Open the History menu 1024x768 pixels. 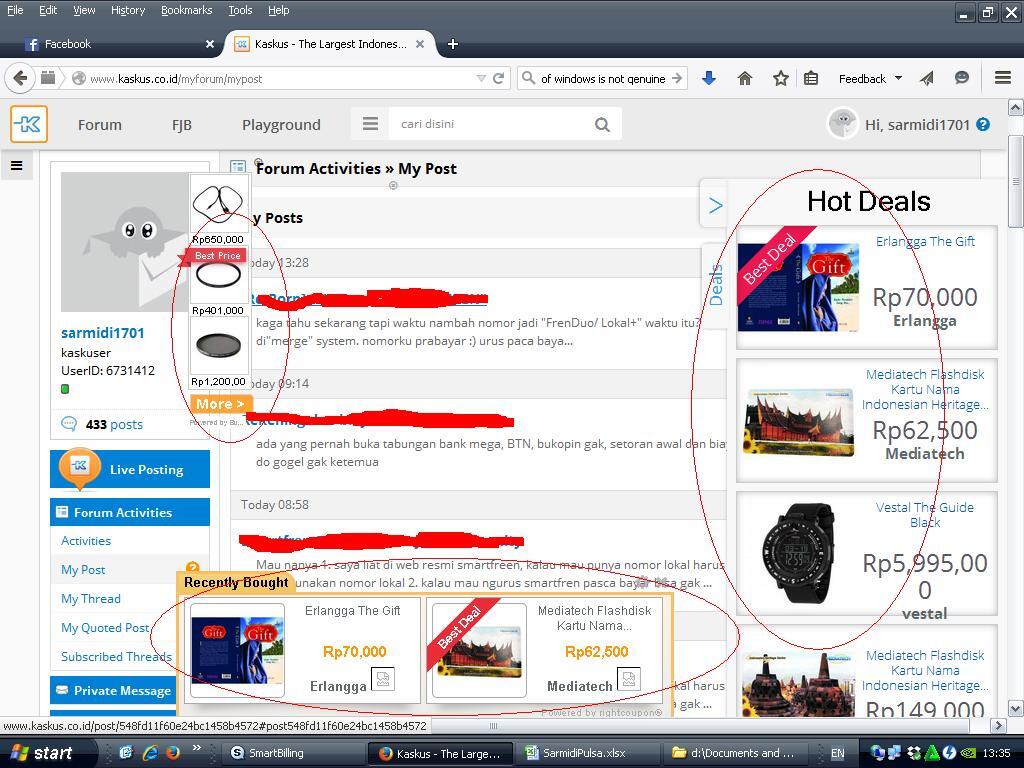(x=127, y=10)
